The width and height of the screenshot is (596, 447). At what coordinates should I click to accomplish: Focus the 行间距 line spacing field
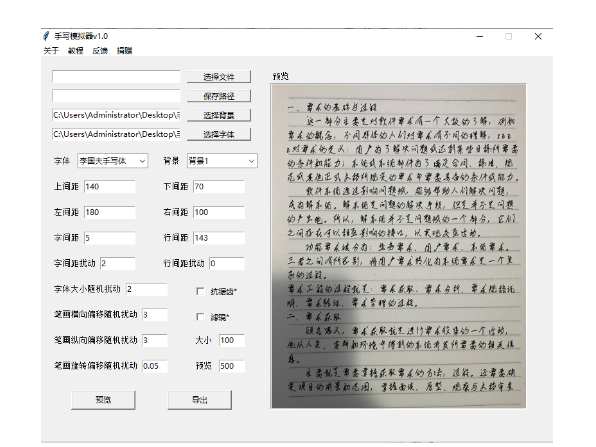219,238
